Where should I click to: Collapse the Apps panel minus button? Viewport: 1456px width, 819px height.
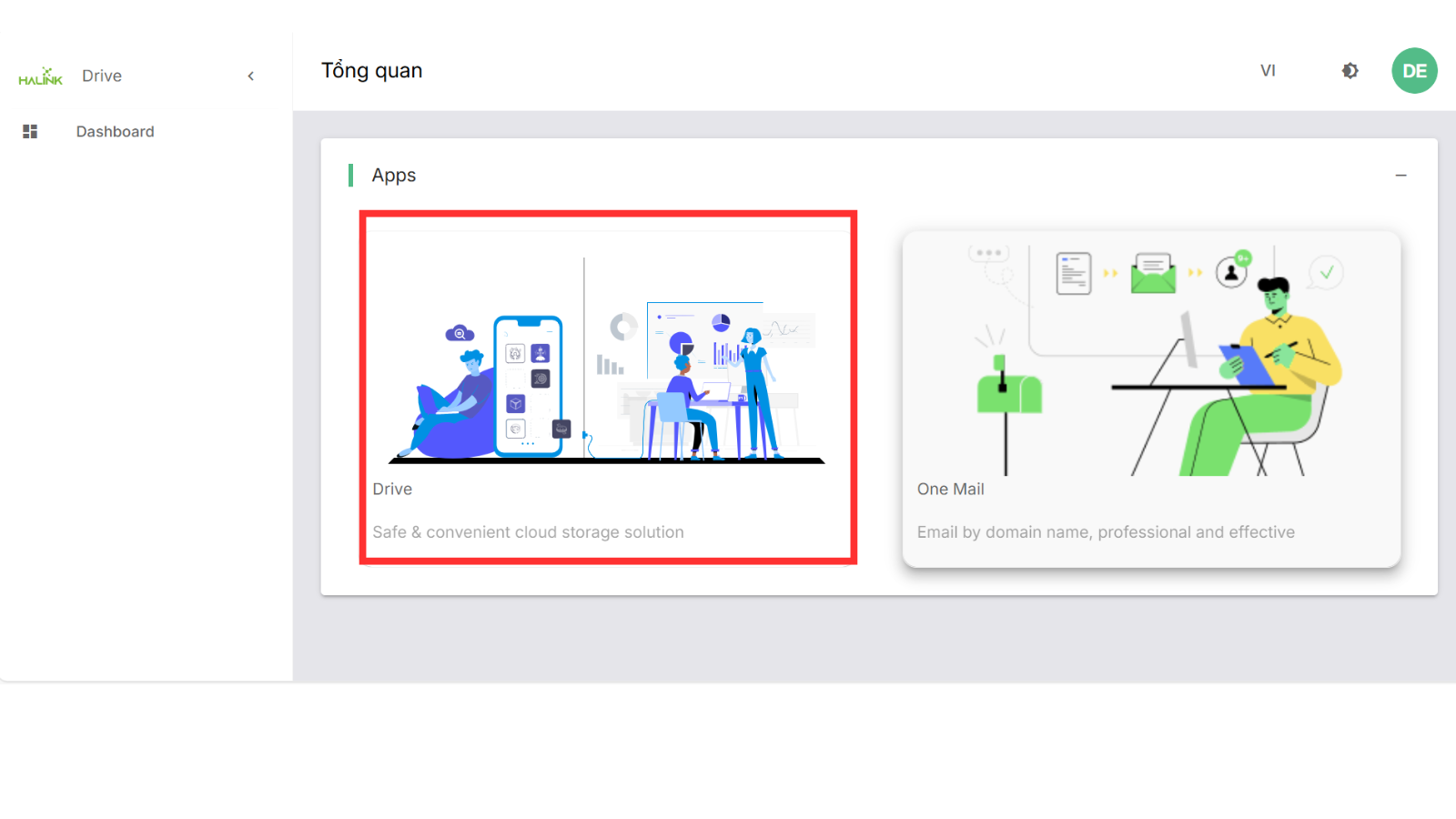pos(1400,176)
